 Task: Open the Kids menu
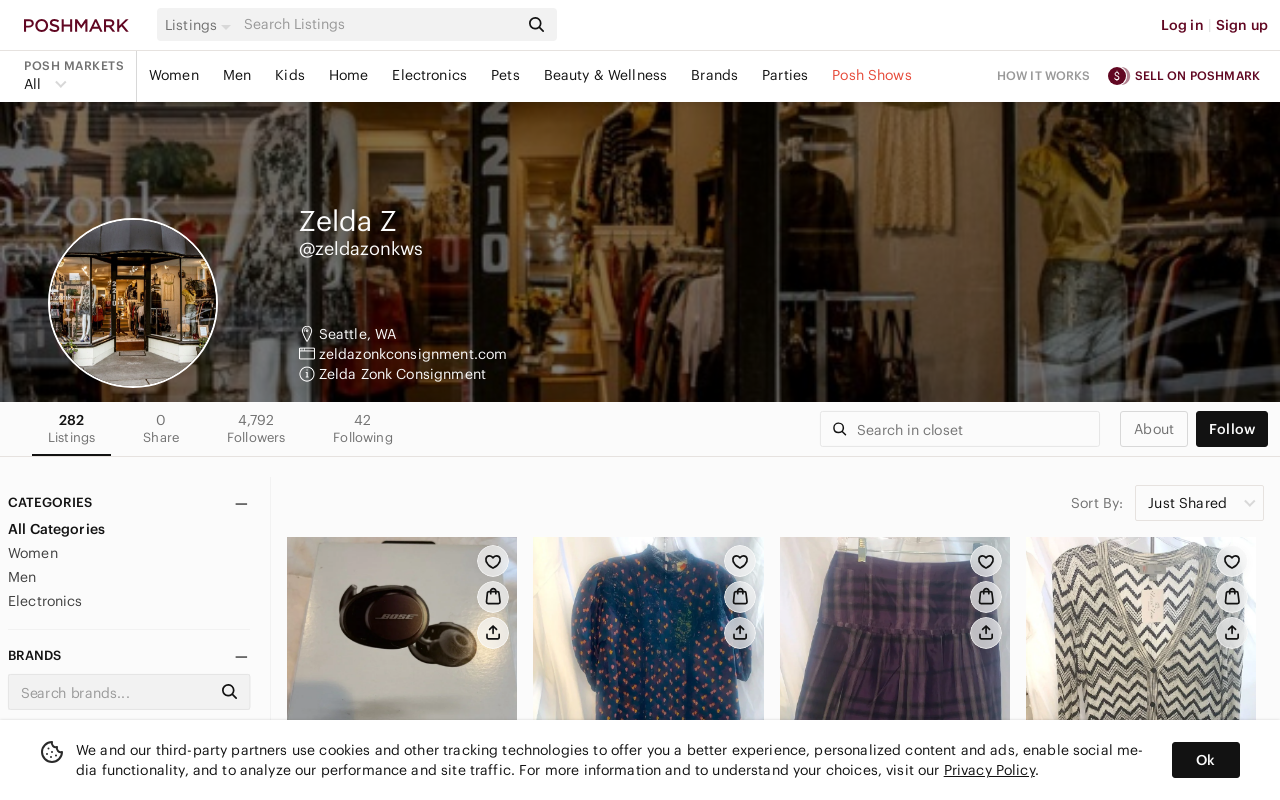click(x=290, y=75)
